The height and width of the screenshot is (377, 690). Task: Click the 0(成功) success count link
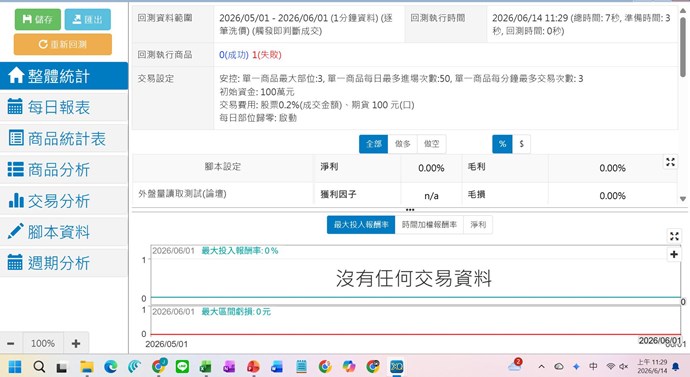pyautogui.click(x=234, y=55)
